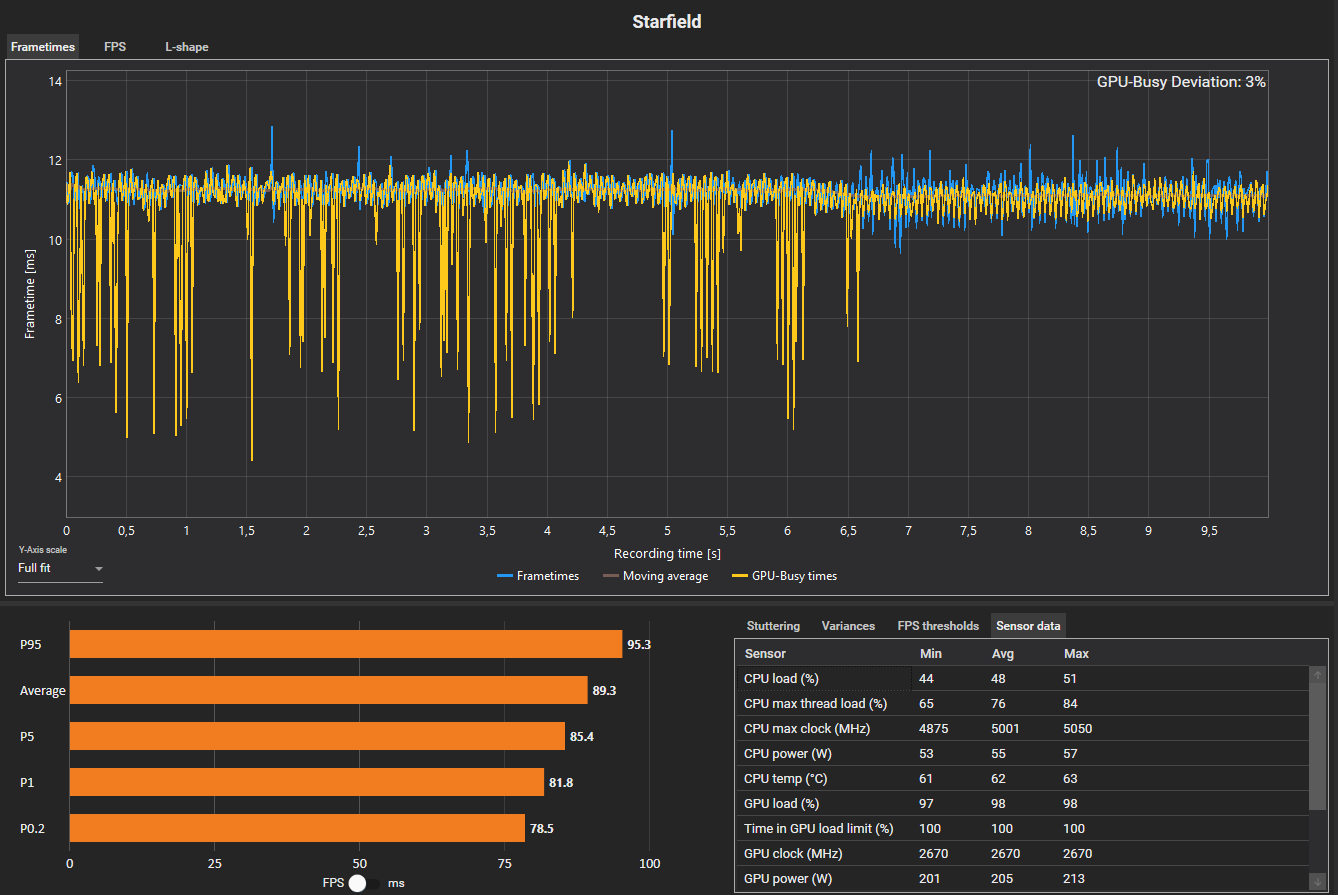Toggle Frametimes series in chart legend
This screenshot has width=1338, height=895.
click(x=538, y=576)
